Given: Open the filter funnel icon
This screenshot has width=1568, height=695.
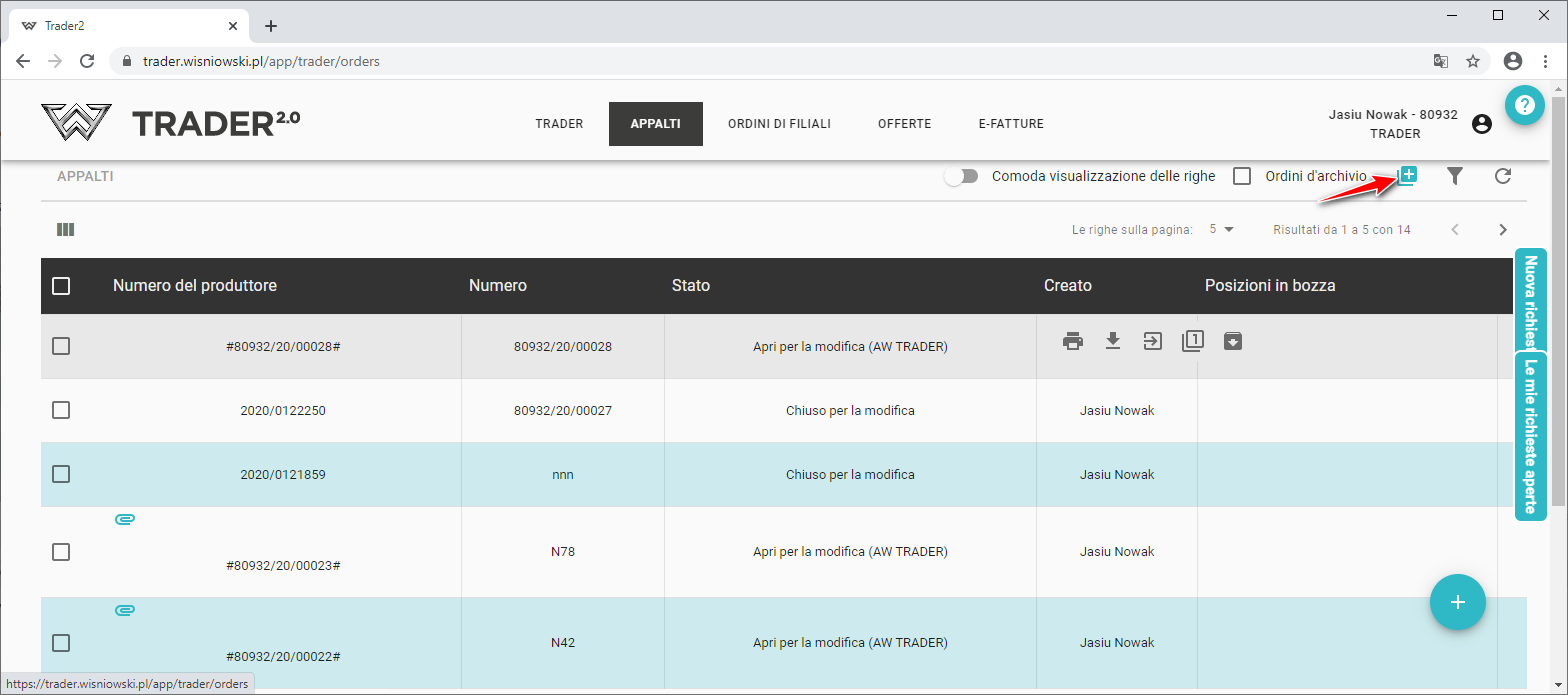Looking at the screenshot, I should [1455, 177].
